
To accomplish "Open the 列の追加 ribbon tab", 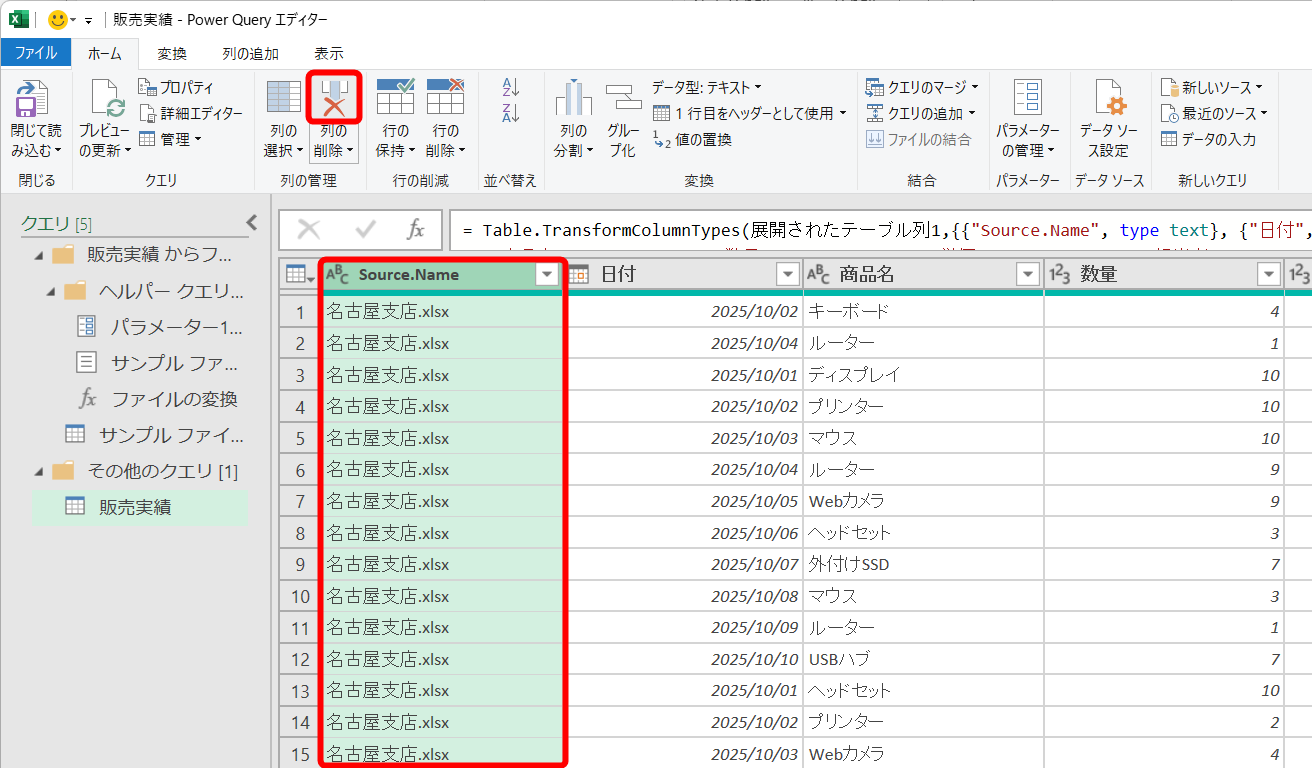I will pos(249,53).
